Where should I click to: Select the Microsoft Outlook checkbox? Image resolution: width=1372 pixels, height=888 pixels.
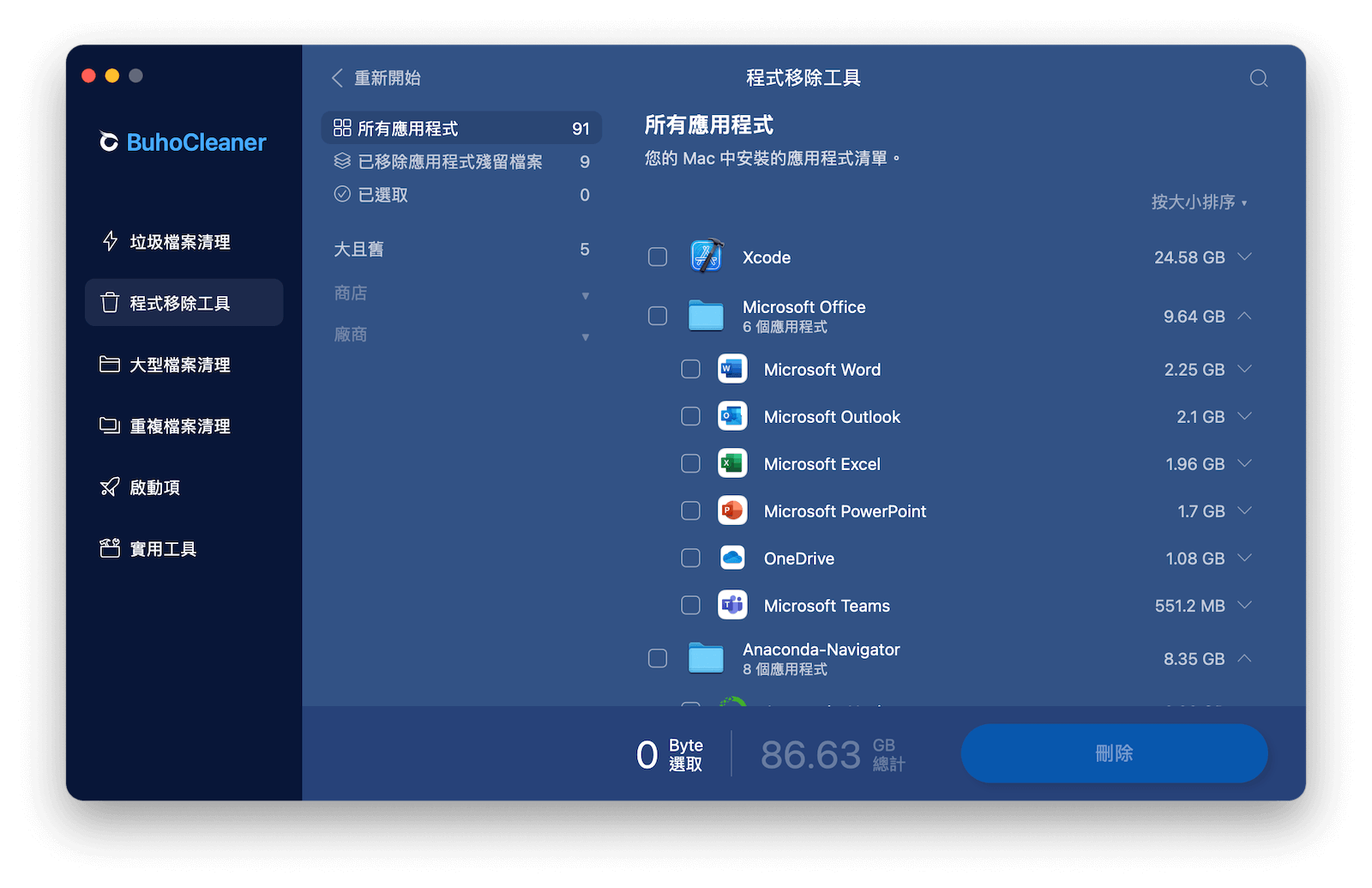click(x=690, y=416)
